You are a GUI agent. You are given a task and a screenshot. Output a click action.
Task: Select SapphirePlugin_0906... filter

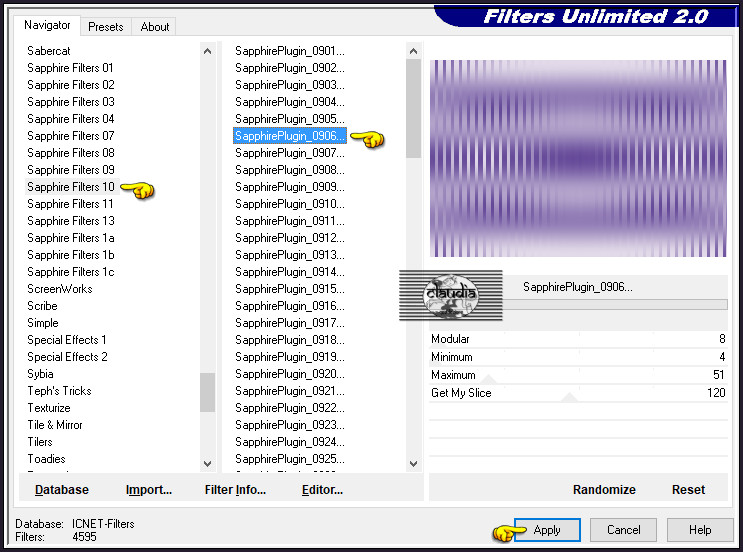point(290,136)
